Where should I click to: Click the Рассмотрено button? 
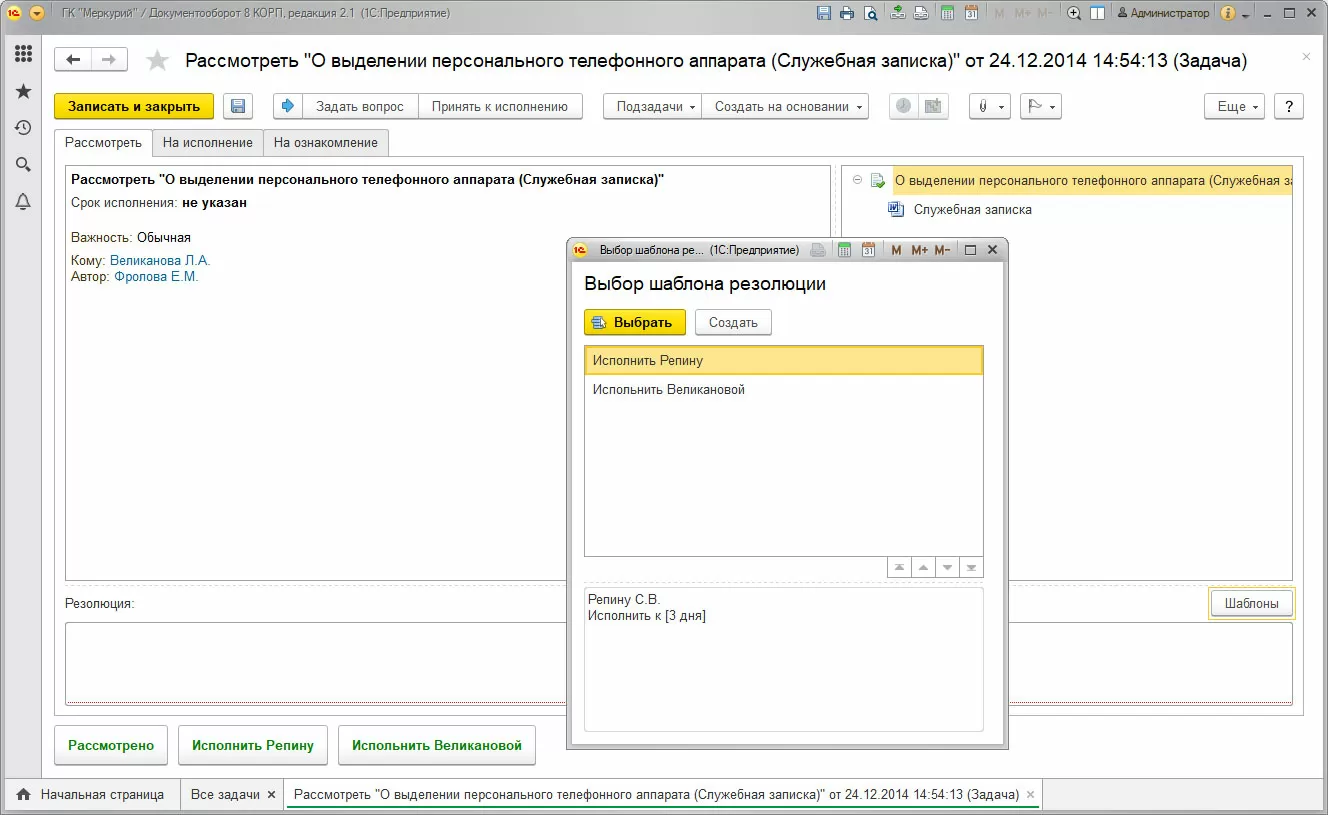pyautogui.click(x=111, y=745)
